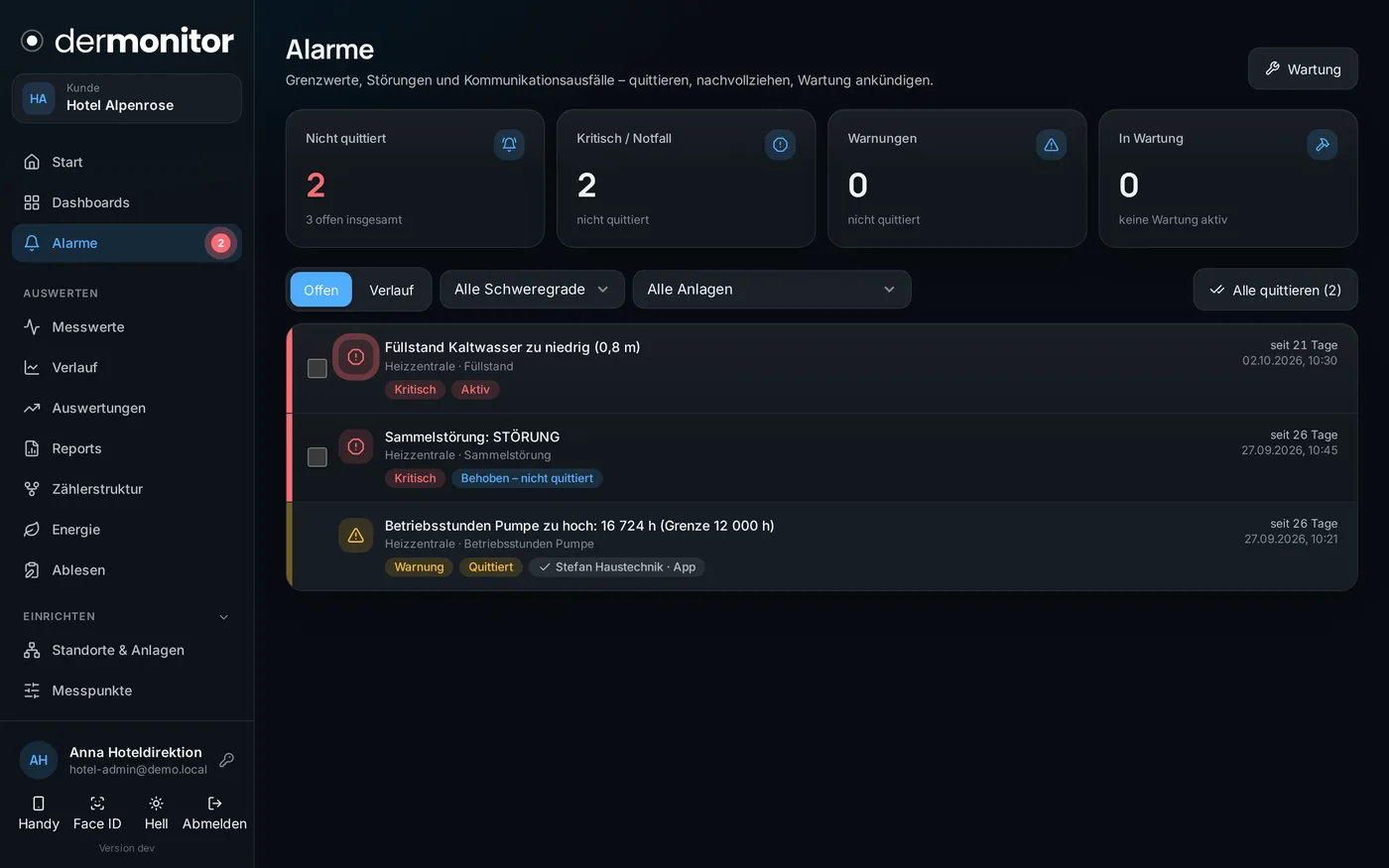The height and width of the screenshot is (868, 1389).
Task: Select the Offen tab
Action: 320,290
